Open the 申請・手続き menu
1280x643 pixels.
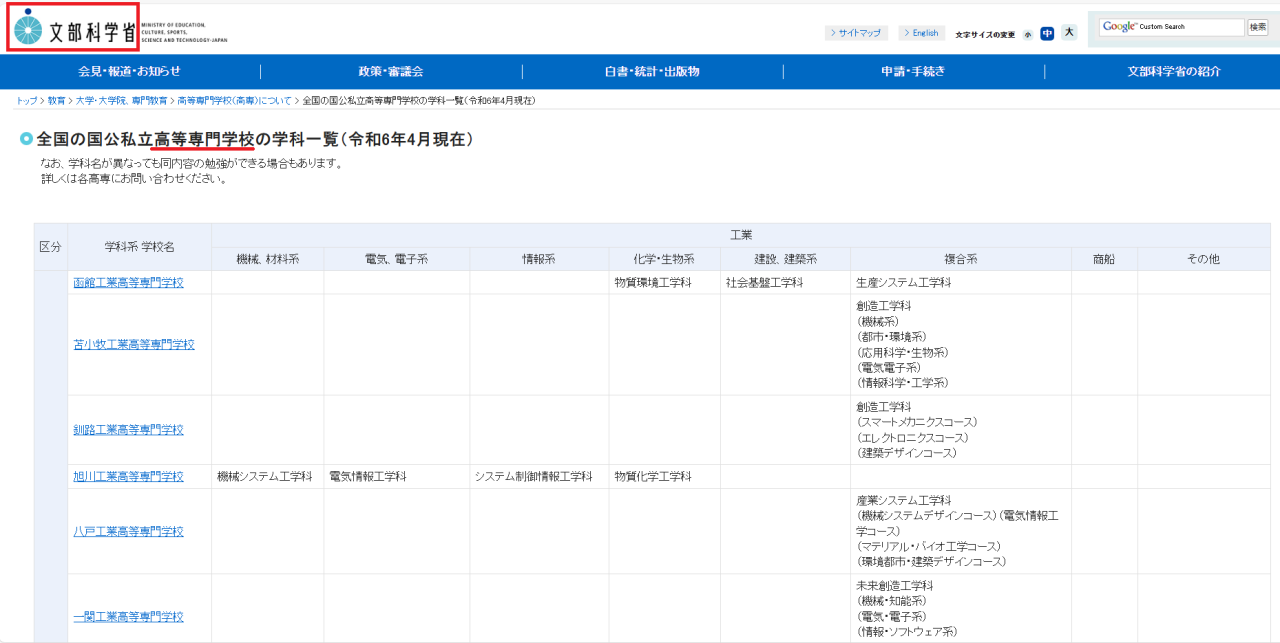click(913, 71)
